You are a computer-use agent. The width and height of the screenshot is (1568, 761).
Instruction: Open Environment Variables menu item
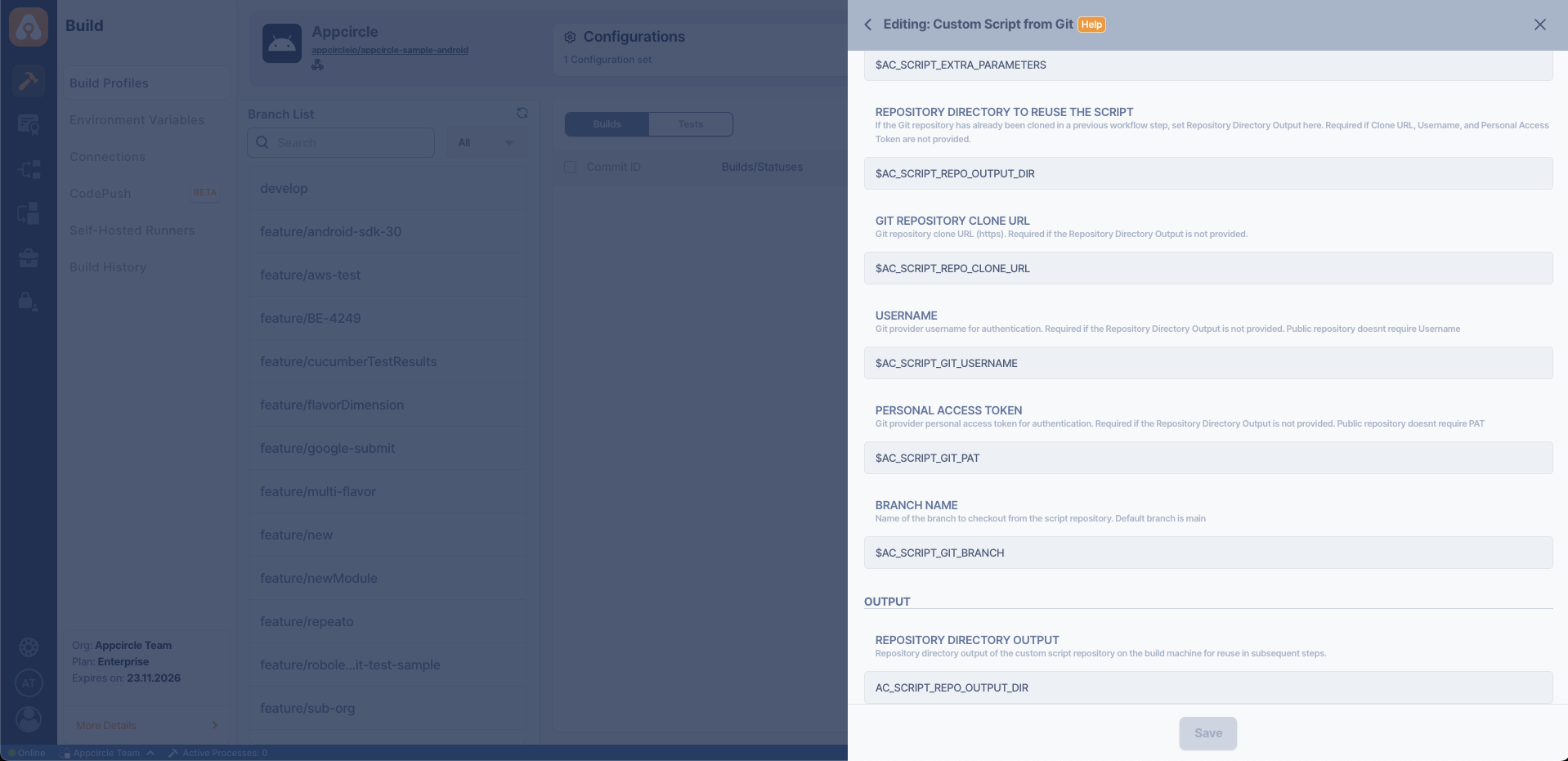click(x=137, y=120)
